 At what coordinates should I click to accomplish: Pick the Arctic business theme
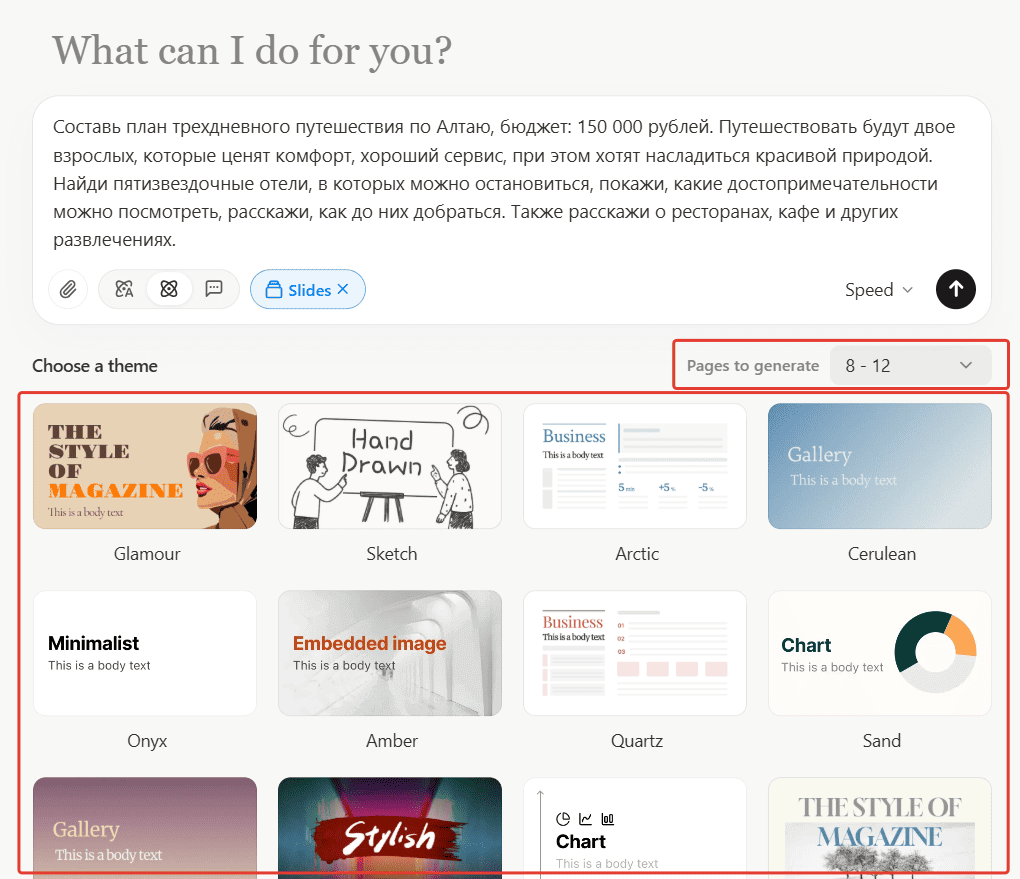[635, 466]
